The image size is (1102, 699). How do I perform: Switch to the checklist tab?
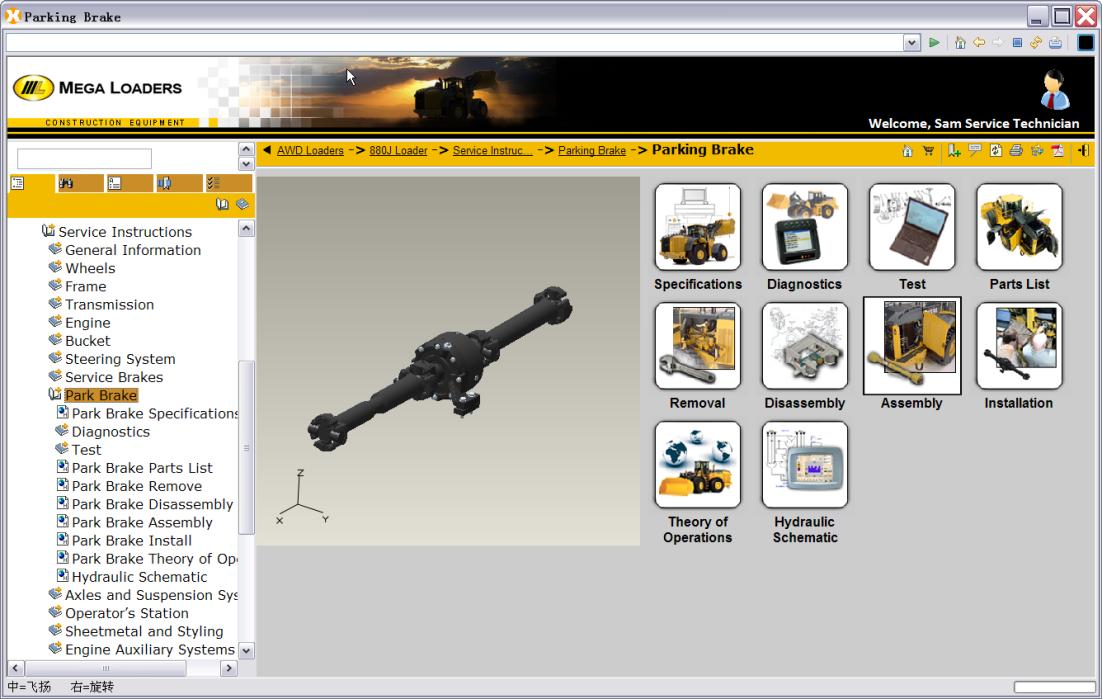pos(228,183)
